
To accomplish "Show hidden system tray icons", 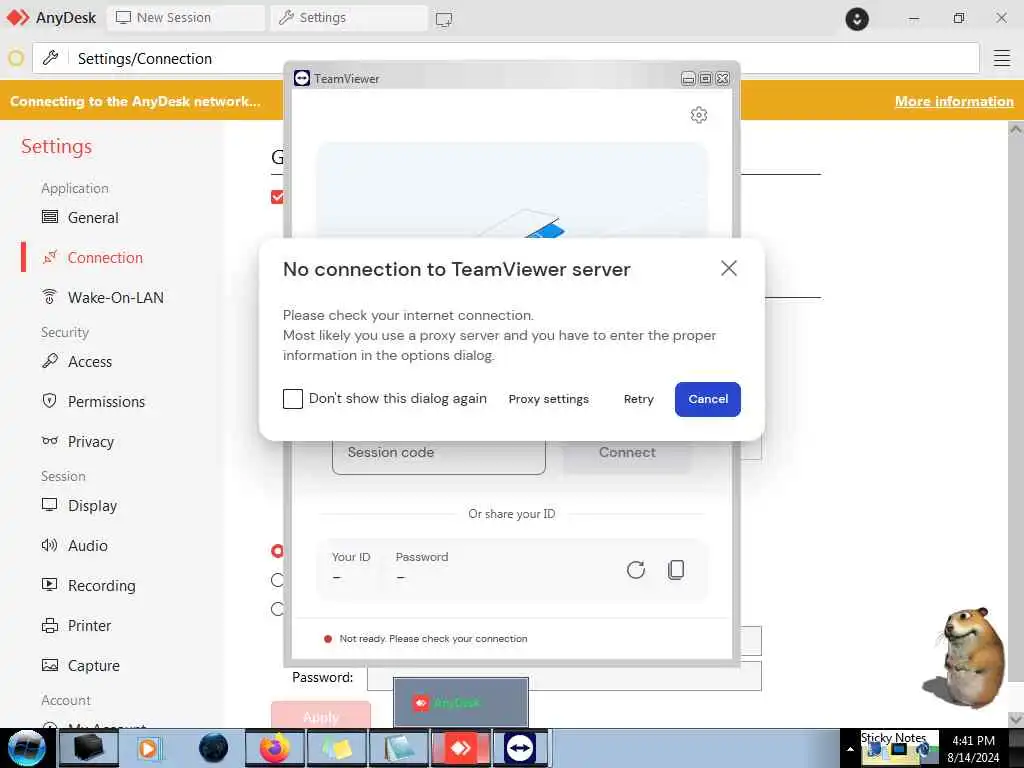I will [x=850, y=749].
